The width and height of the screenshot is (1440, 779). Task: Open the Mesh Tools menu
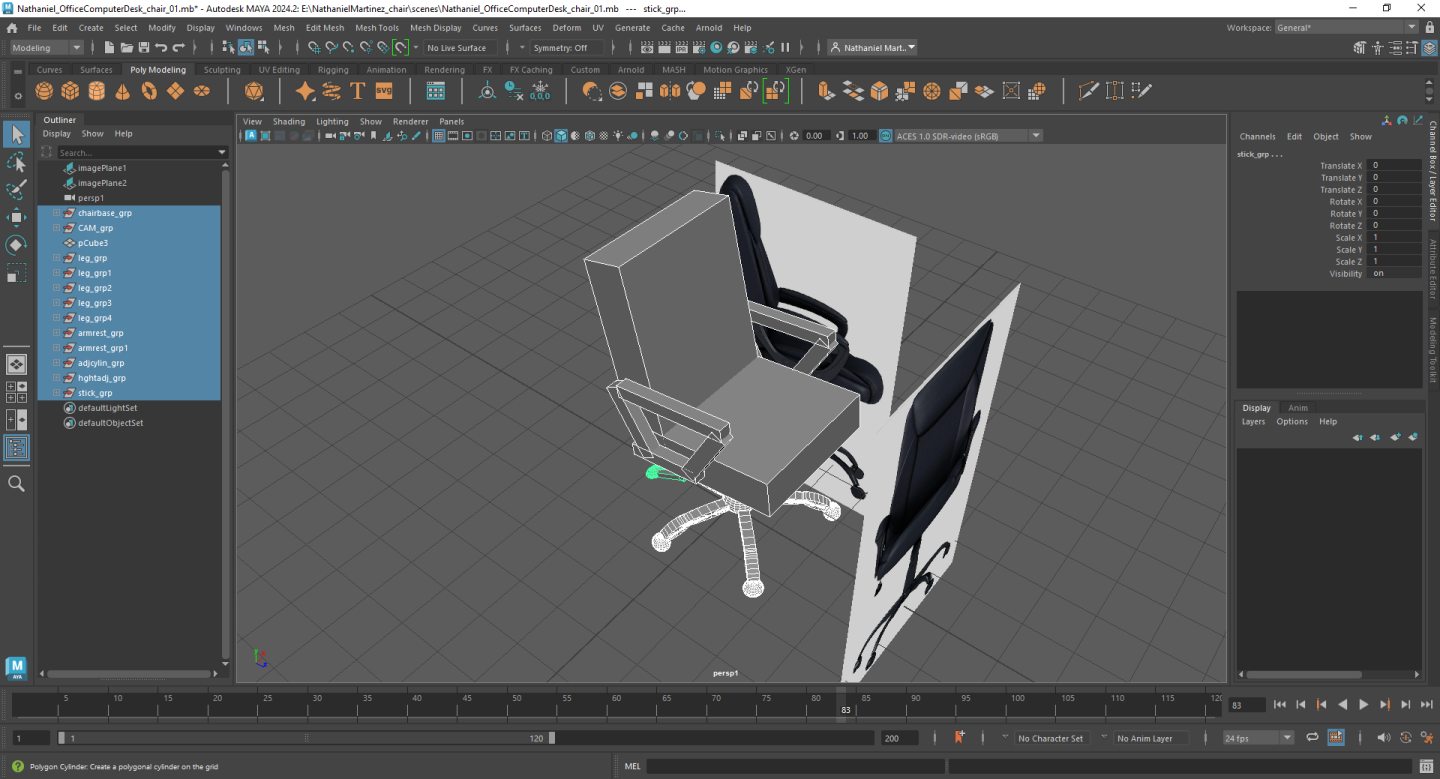point(376,28)
